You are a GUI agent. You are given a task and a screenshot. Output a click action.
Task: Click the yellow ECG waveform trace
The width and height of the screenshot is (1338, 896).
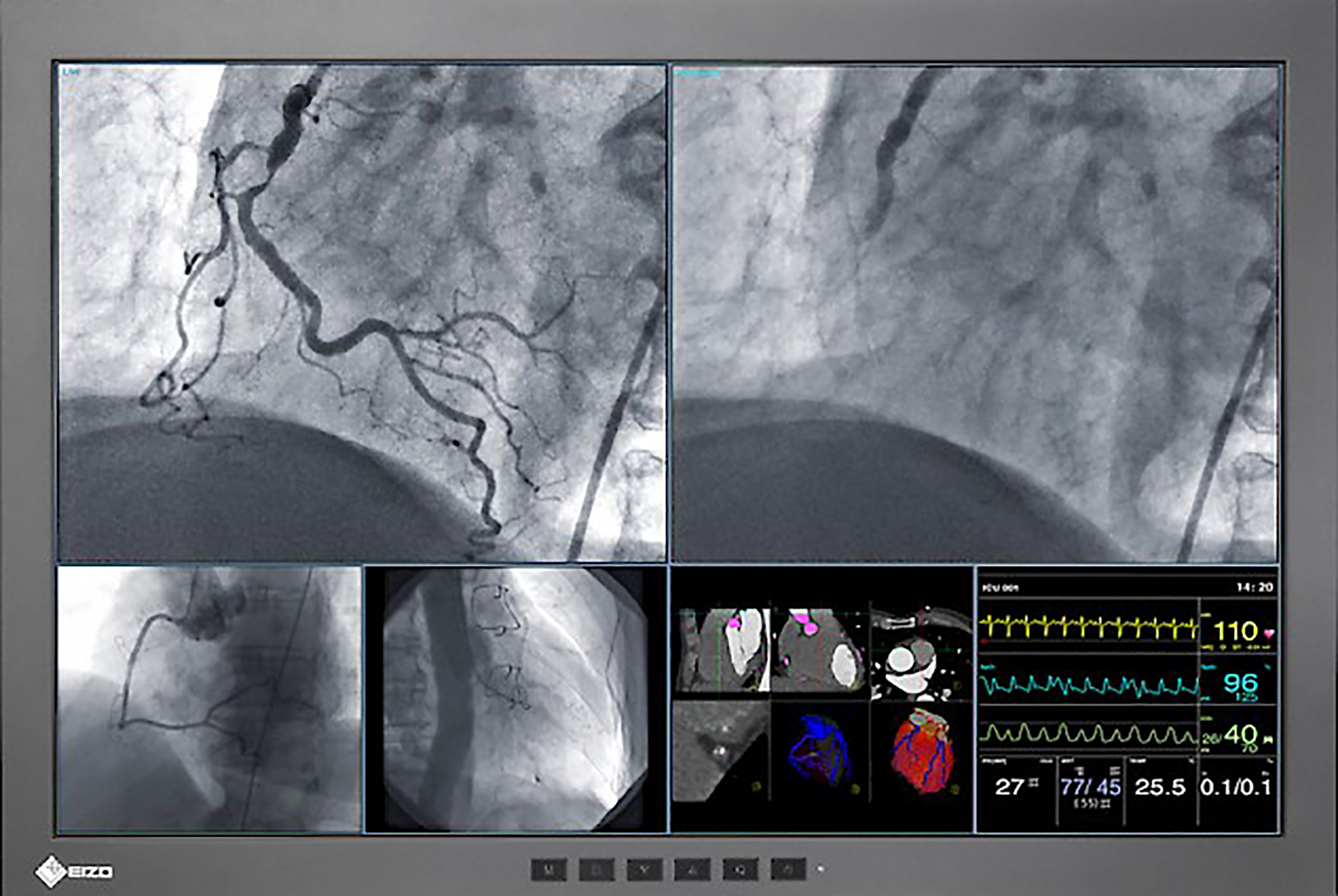1087,629
